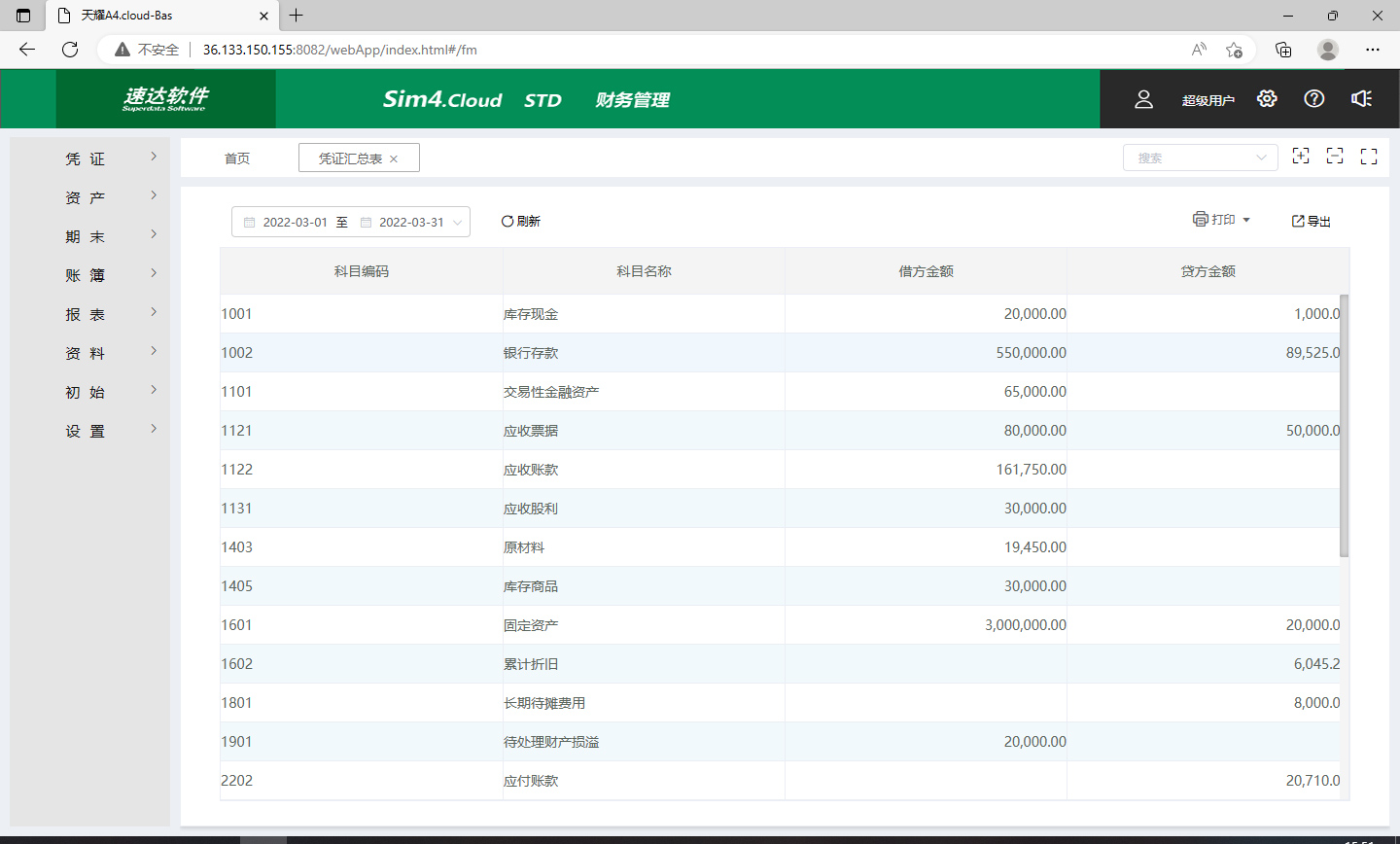
Task: Open settings gear icon in header
Action: coord(1266,99)
